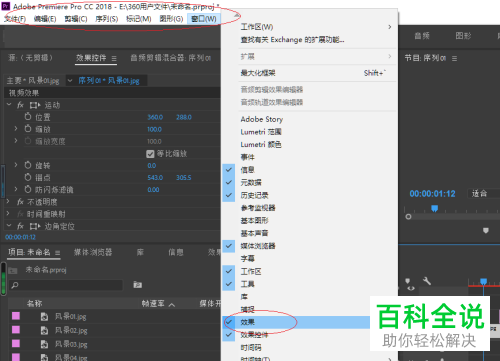The width and height of the screenshot is (500, 361).
Task: Click 查找有关 Exchange 的扩展功能 menu entry
Action: [292, 40]
